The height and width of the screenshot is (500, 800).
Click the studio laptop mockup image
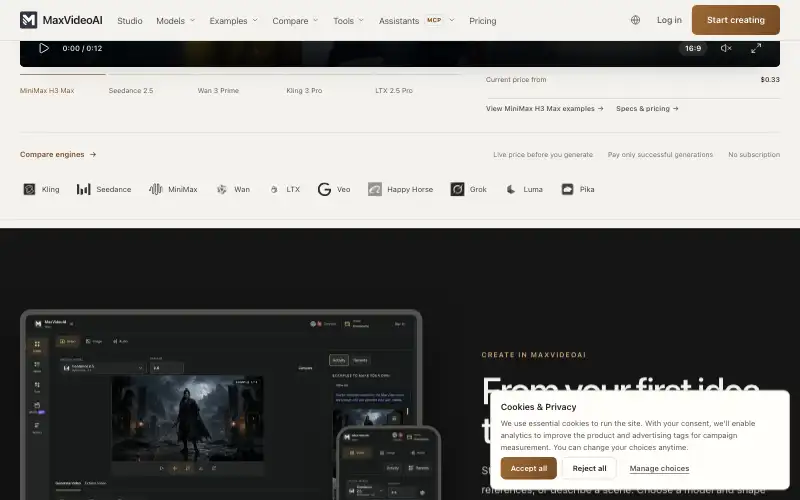tap(221, 405)
